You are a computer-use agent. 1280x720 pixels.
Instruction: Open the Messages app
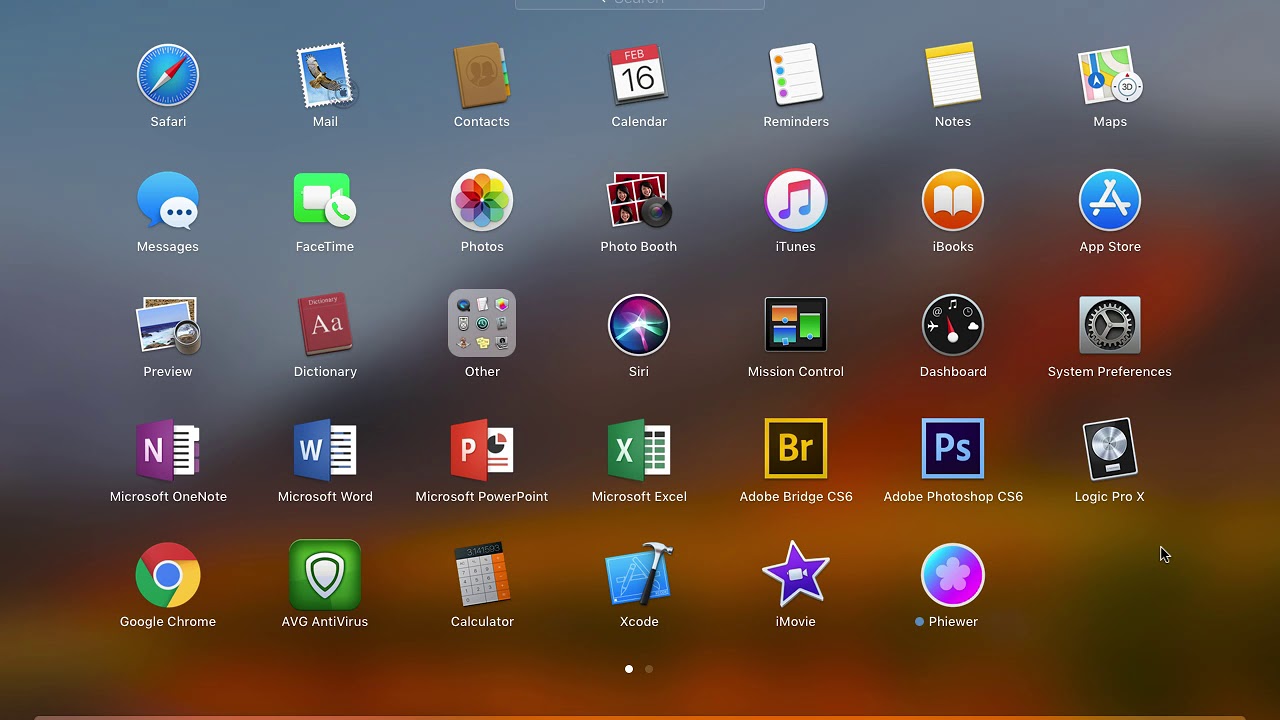(x=168, y=200)
